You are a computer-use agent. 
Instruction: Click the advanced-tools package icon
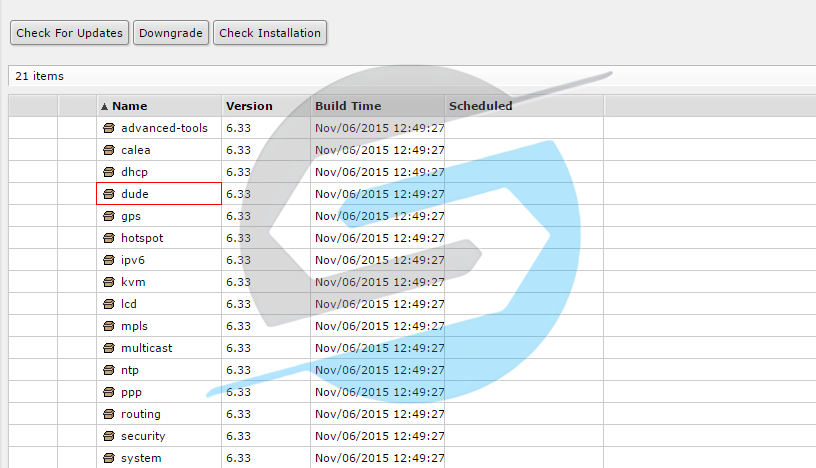pyautogui.click(x=109, y=128)
